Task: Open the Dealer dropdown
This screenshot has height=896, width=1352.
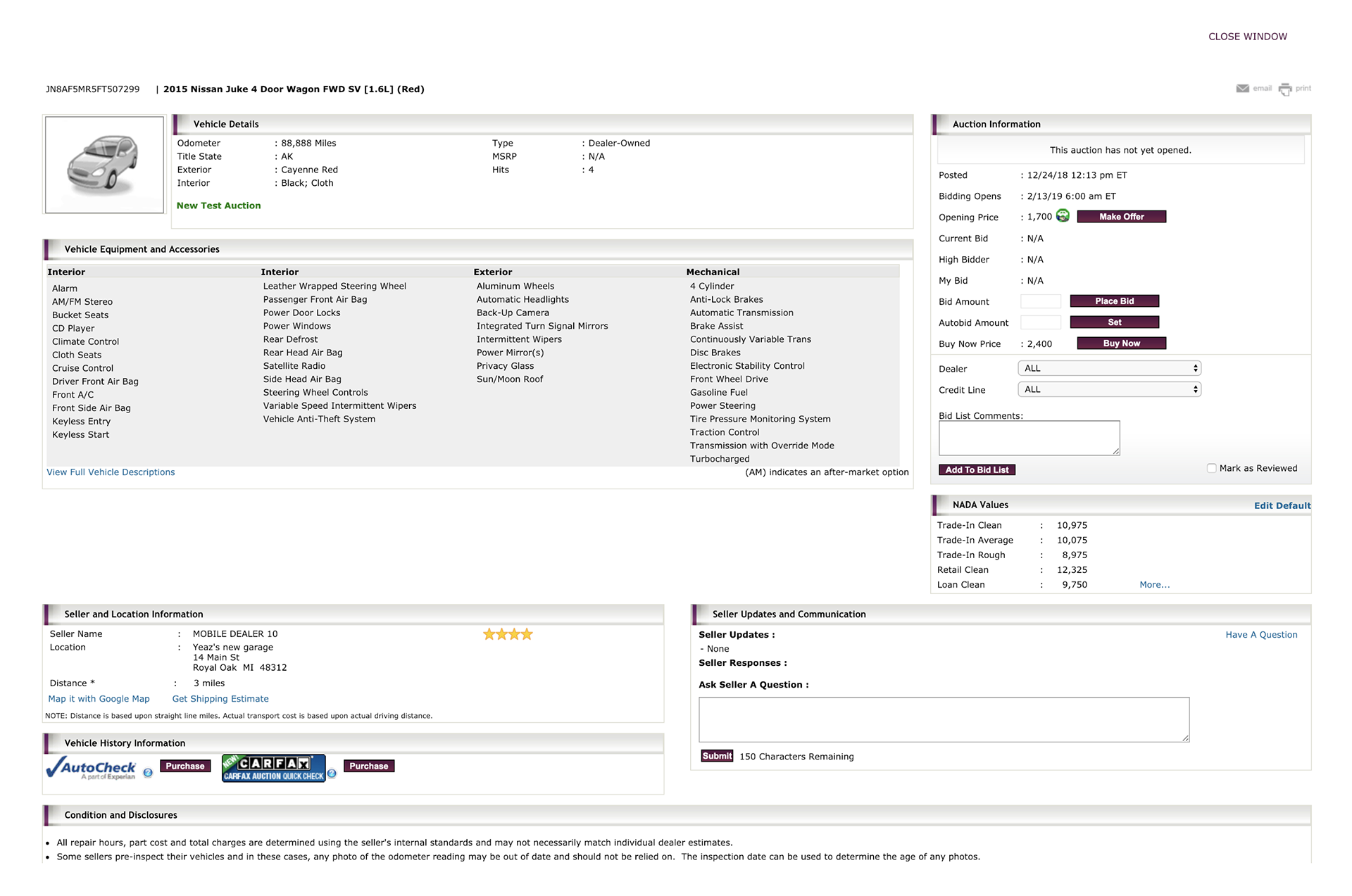Action: point(1109,368)
